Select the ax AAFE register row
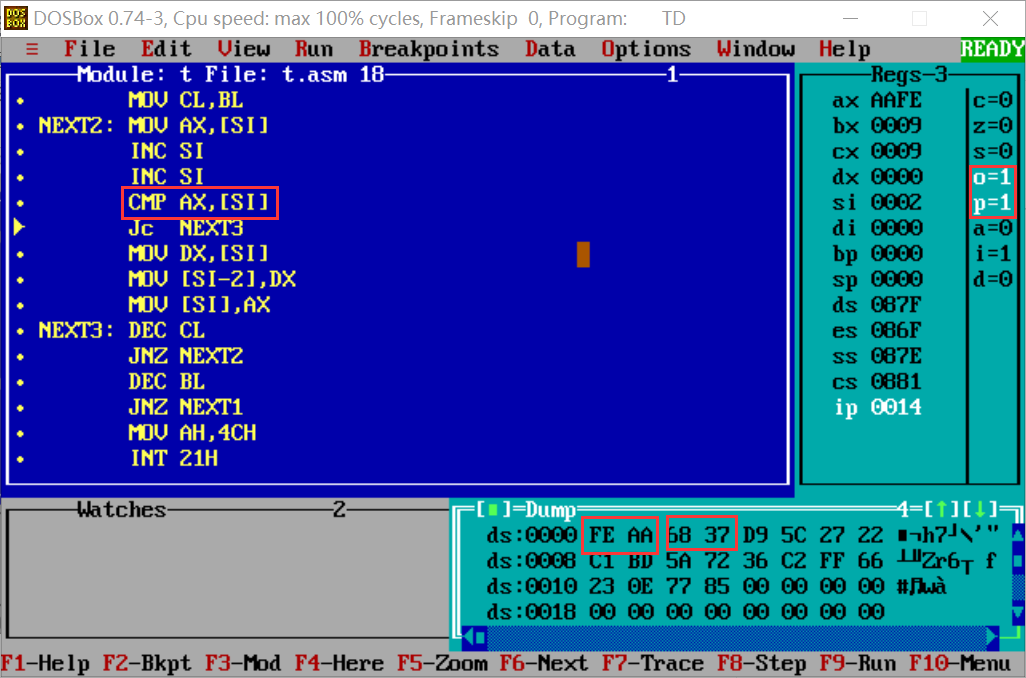Viewport: 1026px width, 678px height. [x=877, y=100]
